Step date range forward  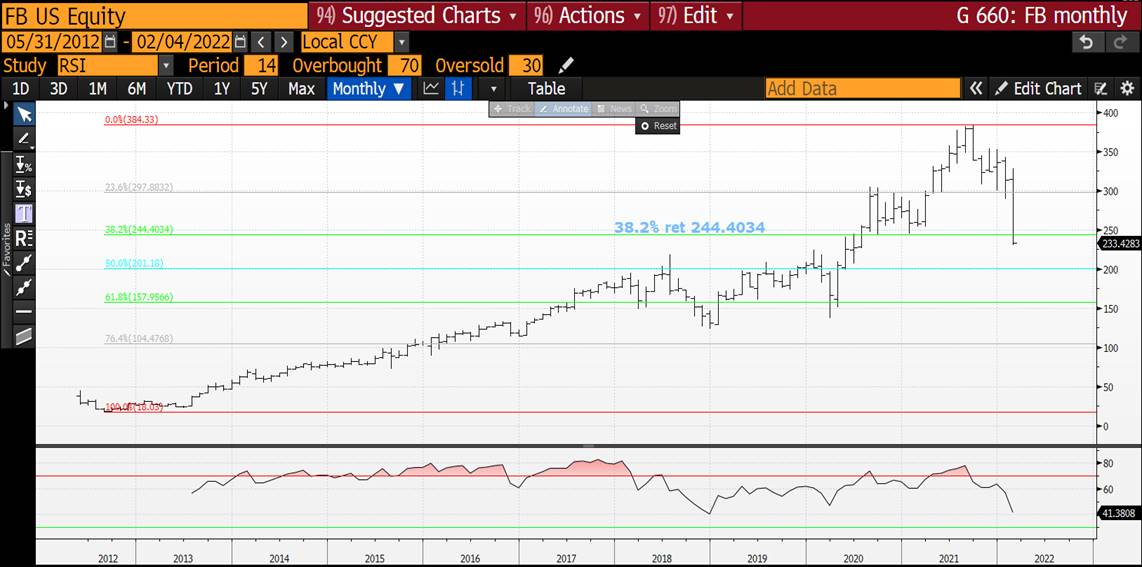click(284, 41)
